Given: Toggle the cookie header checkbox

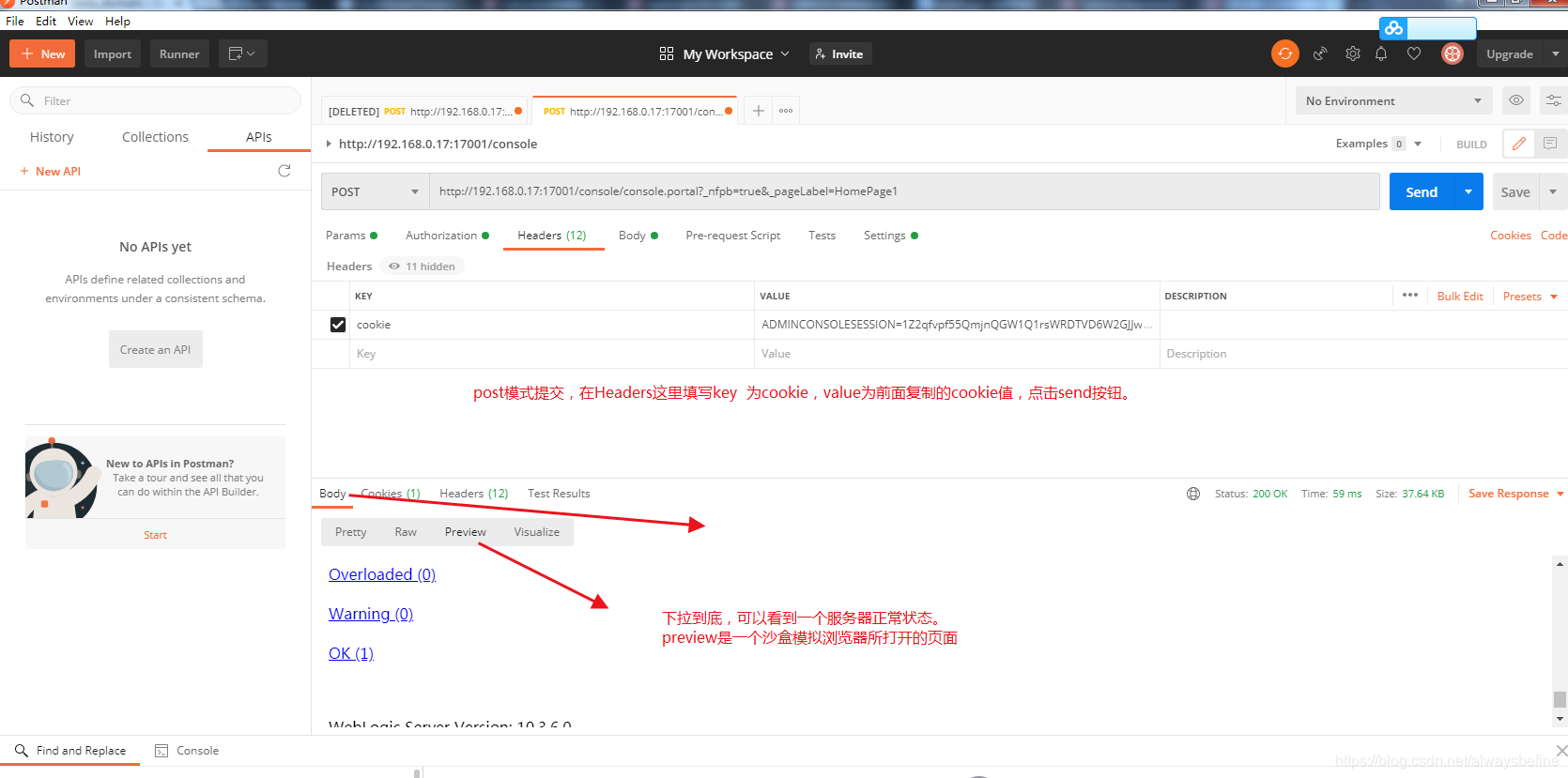Looking at the screenshot, I should (x=338, y=325).
